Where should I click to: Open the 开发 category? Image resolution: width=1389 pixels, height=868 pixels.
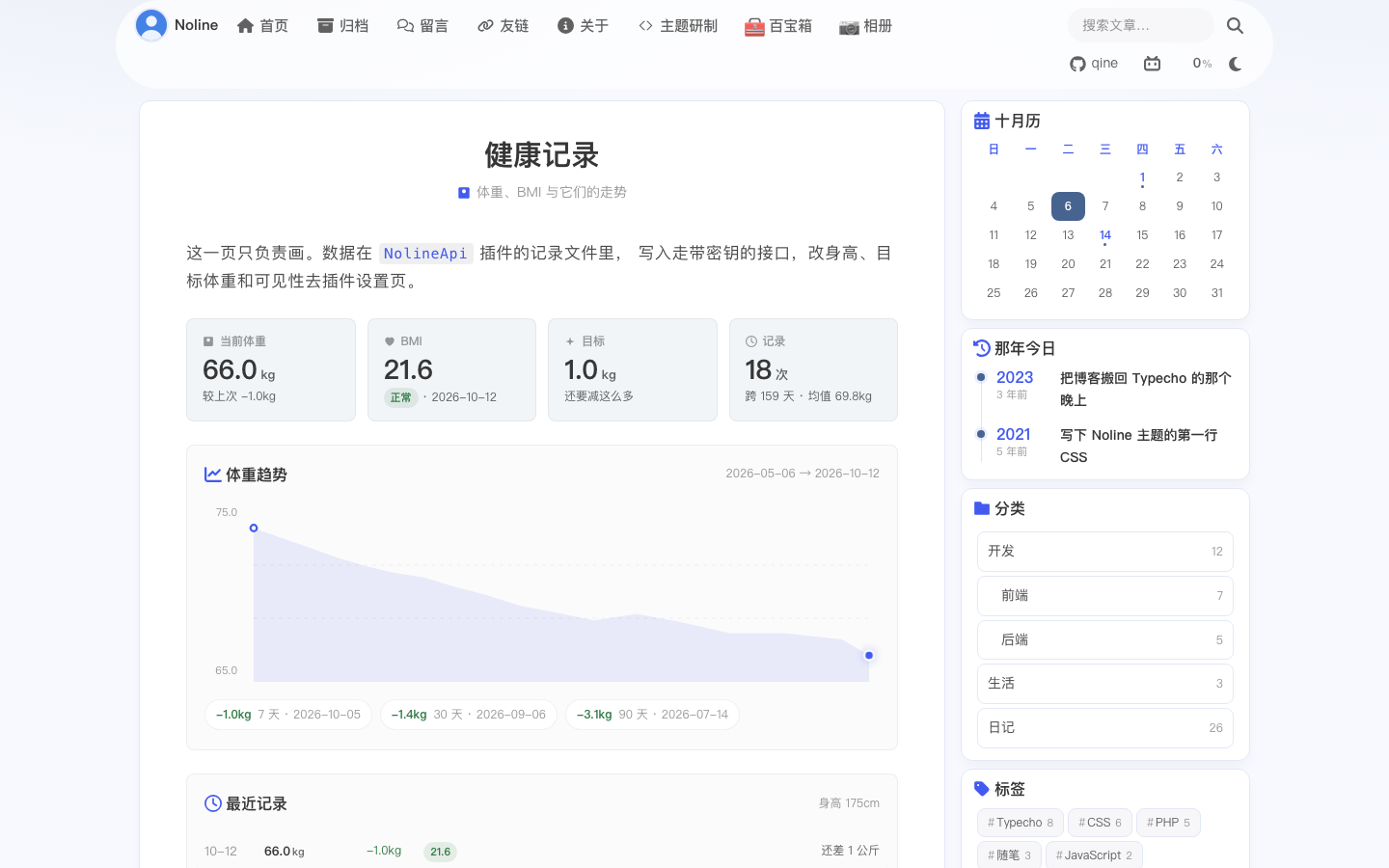(x=1105, y=552)
